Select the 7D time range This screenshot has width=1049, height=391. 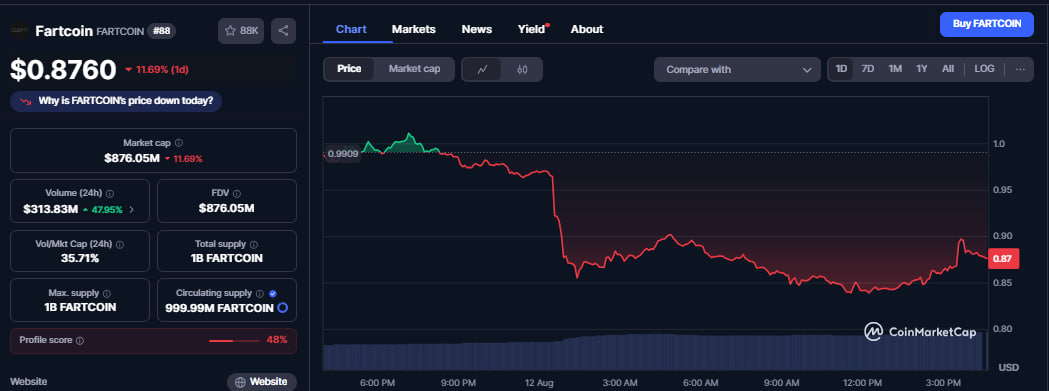(x=868, y=69)
